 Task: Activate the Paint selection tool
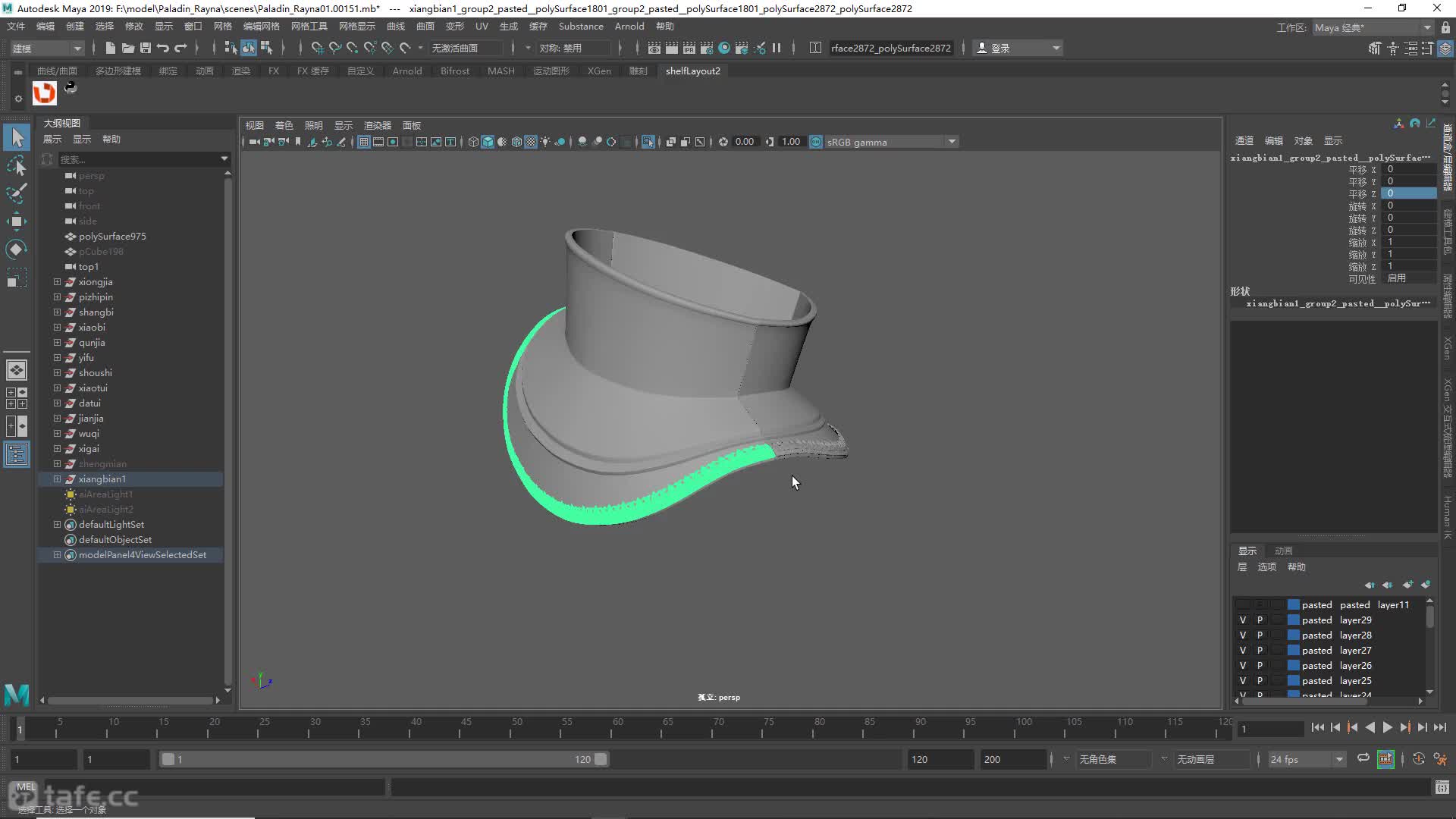pos(17,193)
